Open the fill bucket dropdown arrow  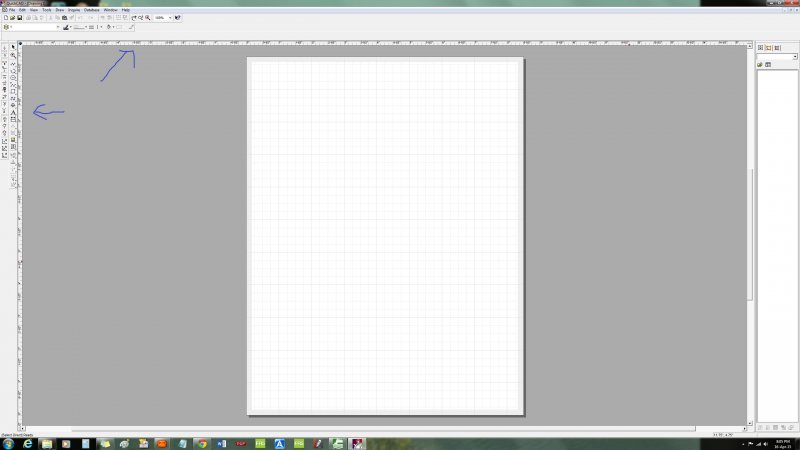pos(114,27)
